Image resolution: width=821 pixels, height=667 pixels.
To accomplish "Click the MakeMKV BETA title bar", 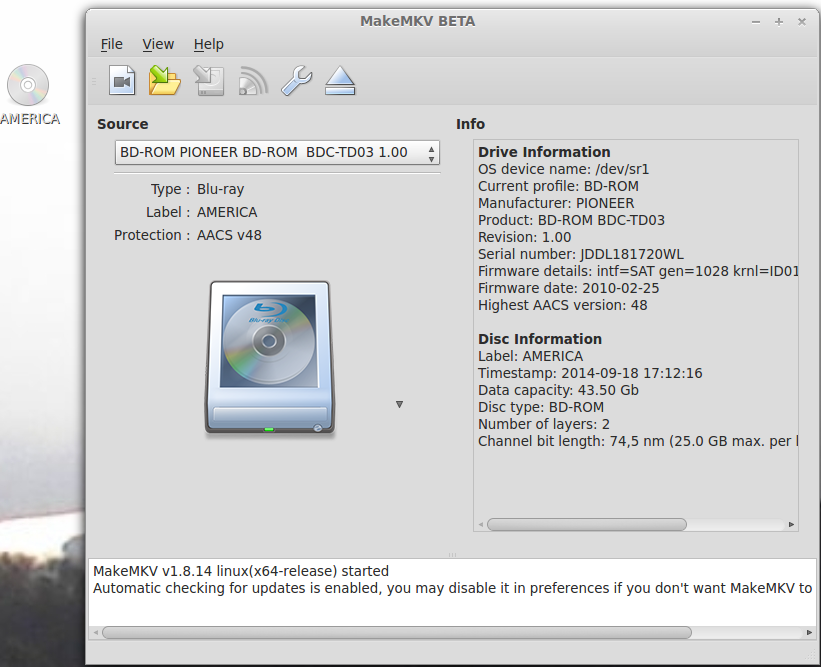I will 417,21.
